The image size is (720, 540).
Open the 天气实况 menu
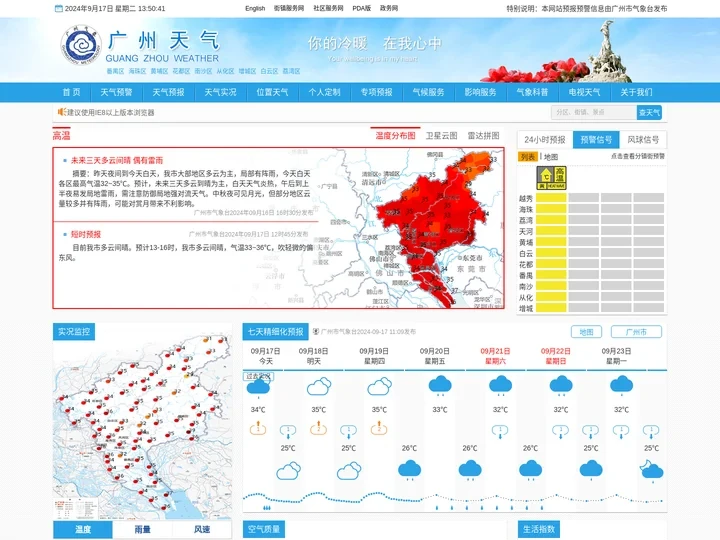tap(220, 92)
